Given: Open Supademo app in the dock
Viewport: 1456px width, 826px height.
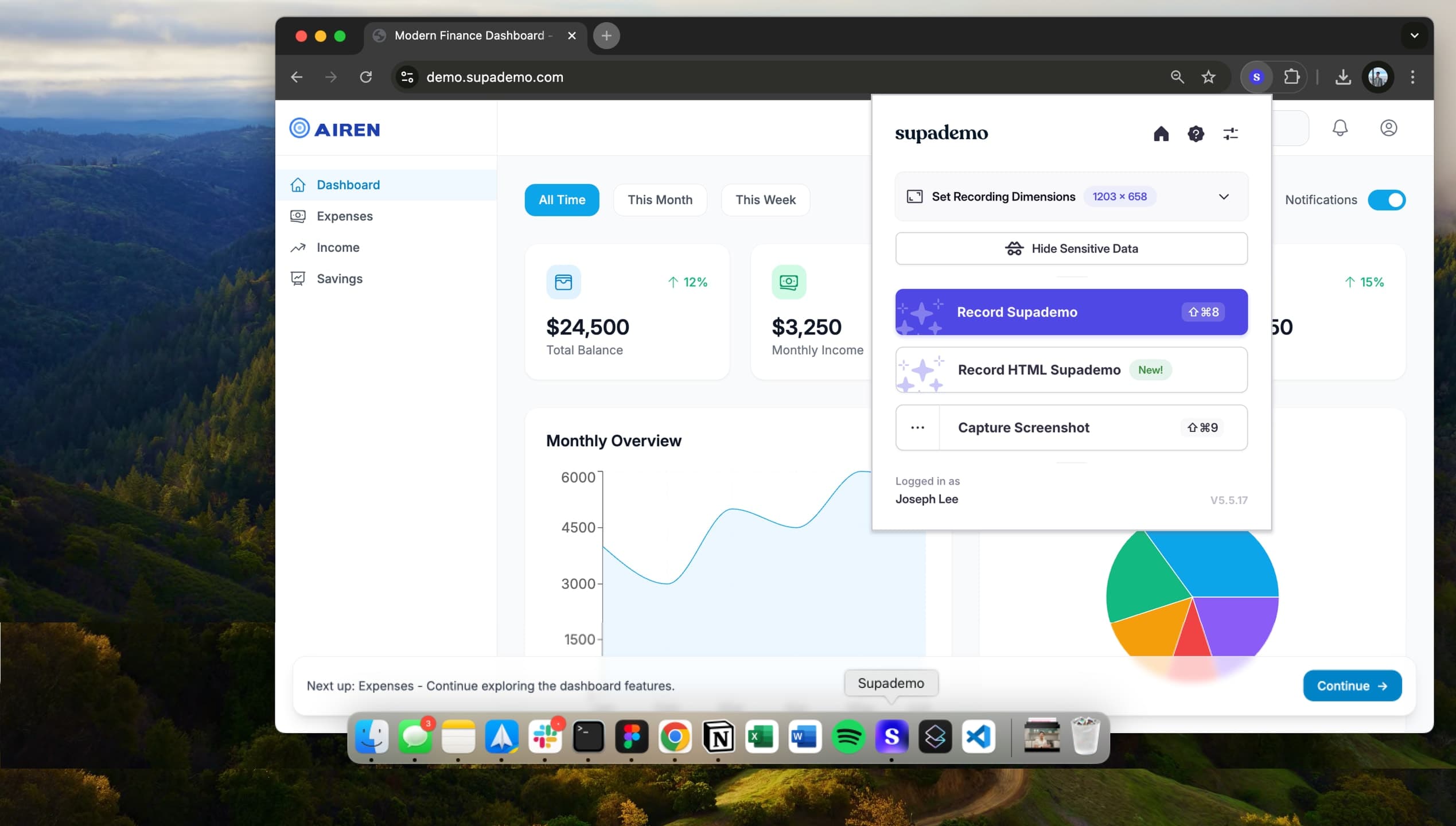Looking at the screenshot, I should click(891, 737).
